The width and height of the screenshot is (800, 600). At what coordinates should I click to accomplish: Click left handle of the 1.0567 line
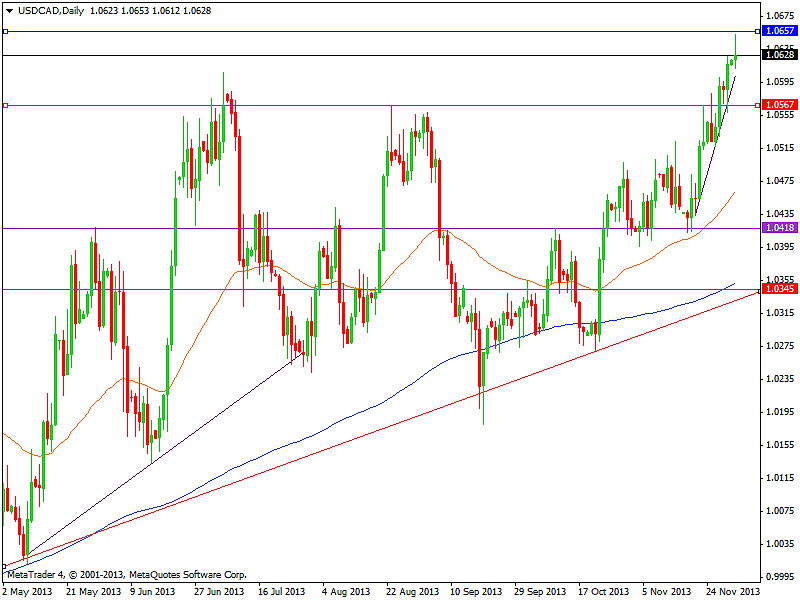[x=5, y=105]
